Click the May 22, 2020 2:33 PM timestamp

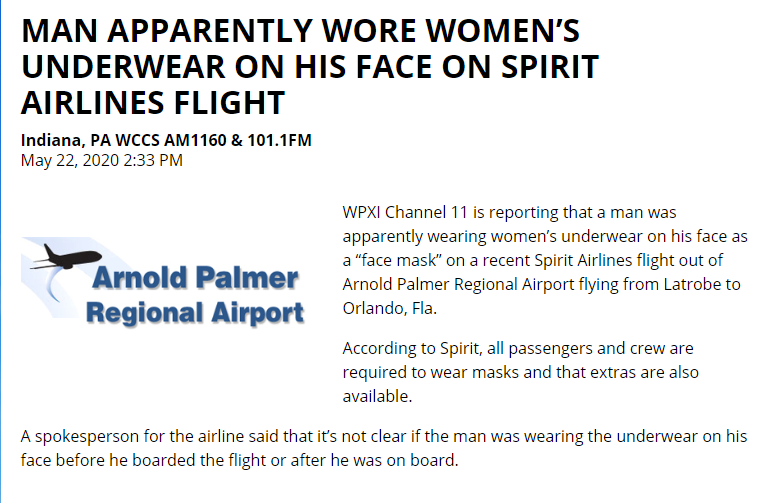click(102, 160)
